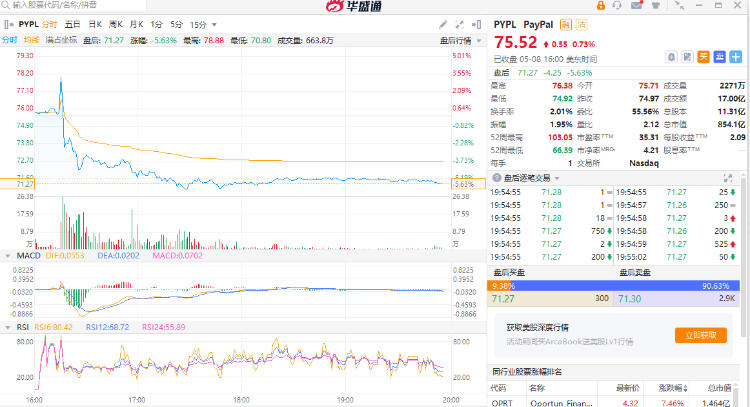Image resolution: width=750 pixels, height=407 pixels.
Task: Click the orange lock icon in title bar
Action: (x=600, y=5)
